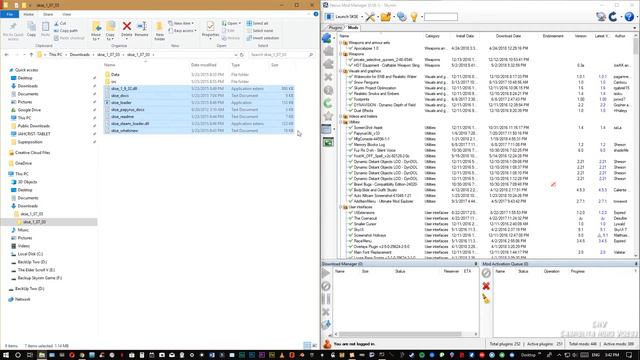
Task: Collapse the Utilities category
Action: point(340,122)
